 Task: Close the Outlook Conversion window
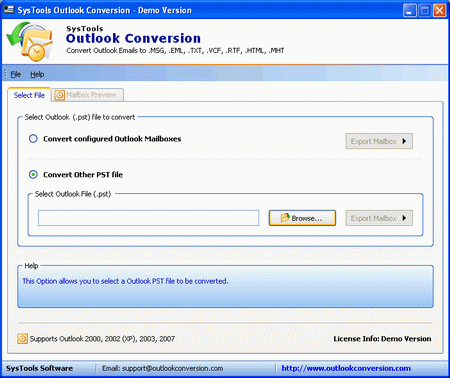coord(439,11)
